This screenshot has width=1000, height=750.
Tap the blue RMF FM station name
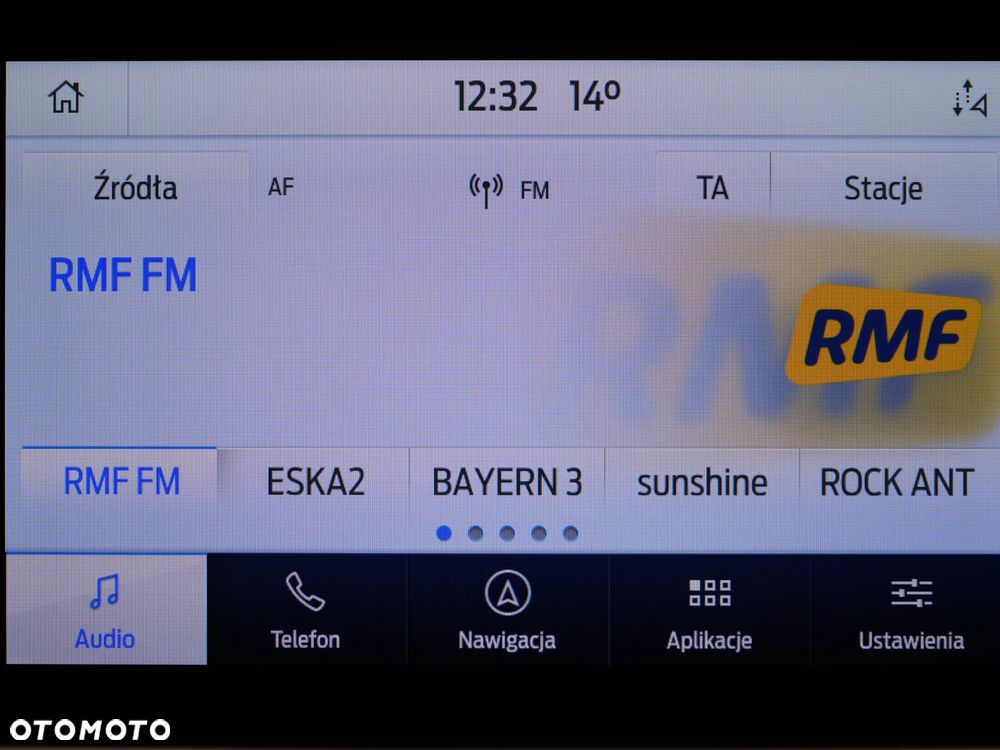pos(123,276)
